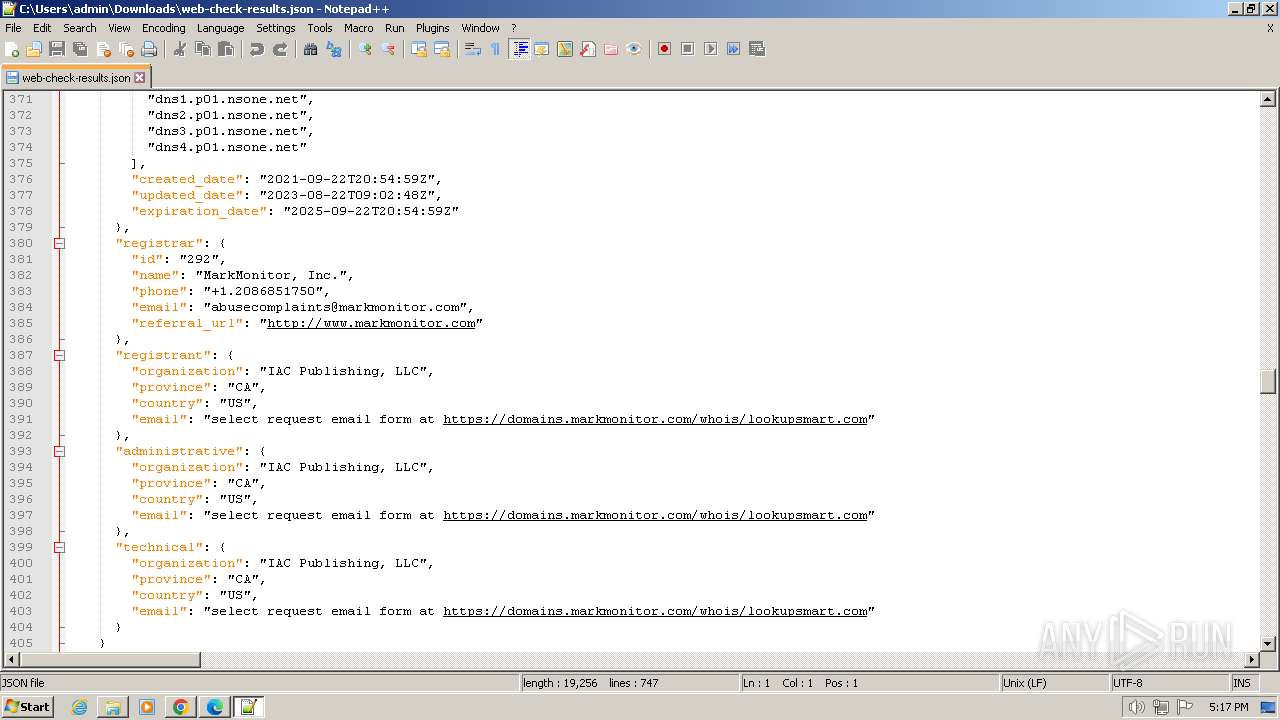Click Run Macro Multiple Times icon

click(733, 49)
